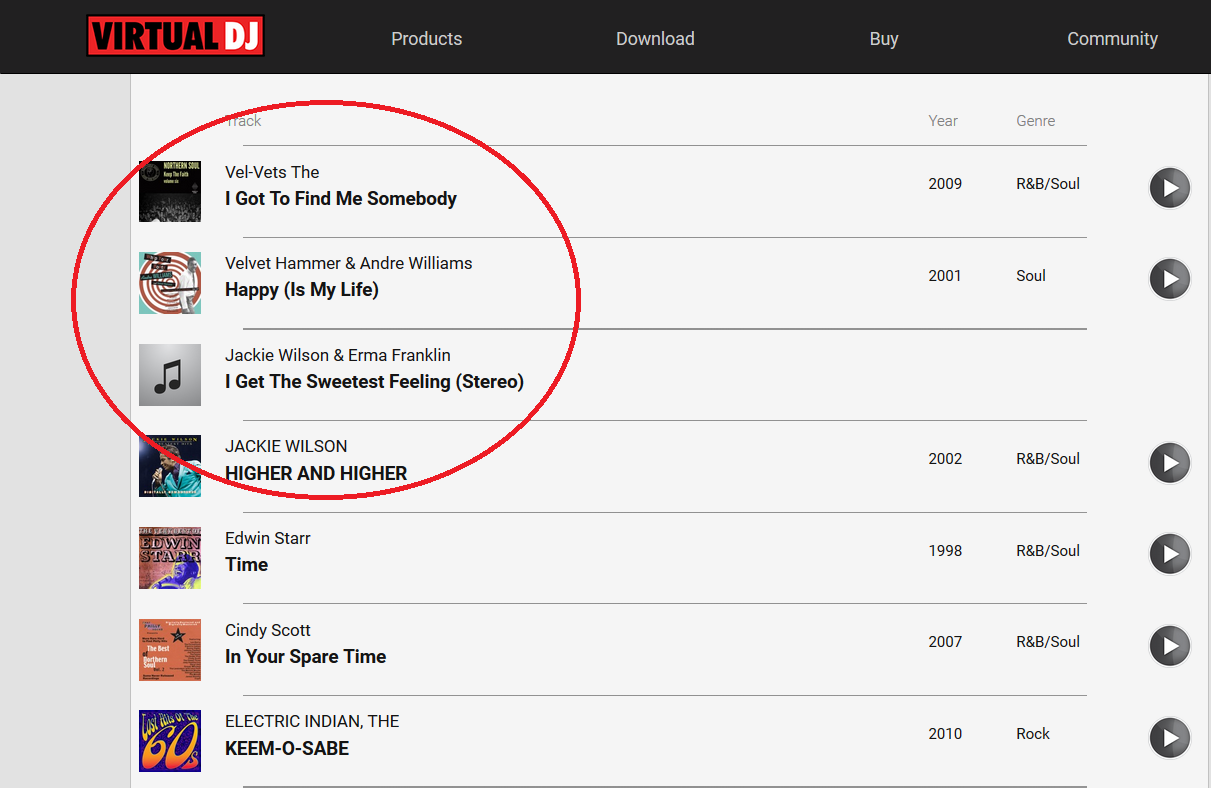
Task: Select artist "Velvet Hammer & Andre Williams"
Action: [349, 263]
